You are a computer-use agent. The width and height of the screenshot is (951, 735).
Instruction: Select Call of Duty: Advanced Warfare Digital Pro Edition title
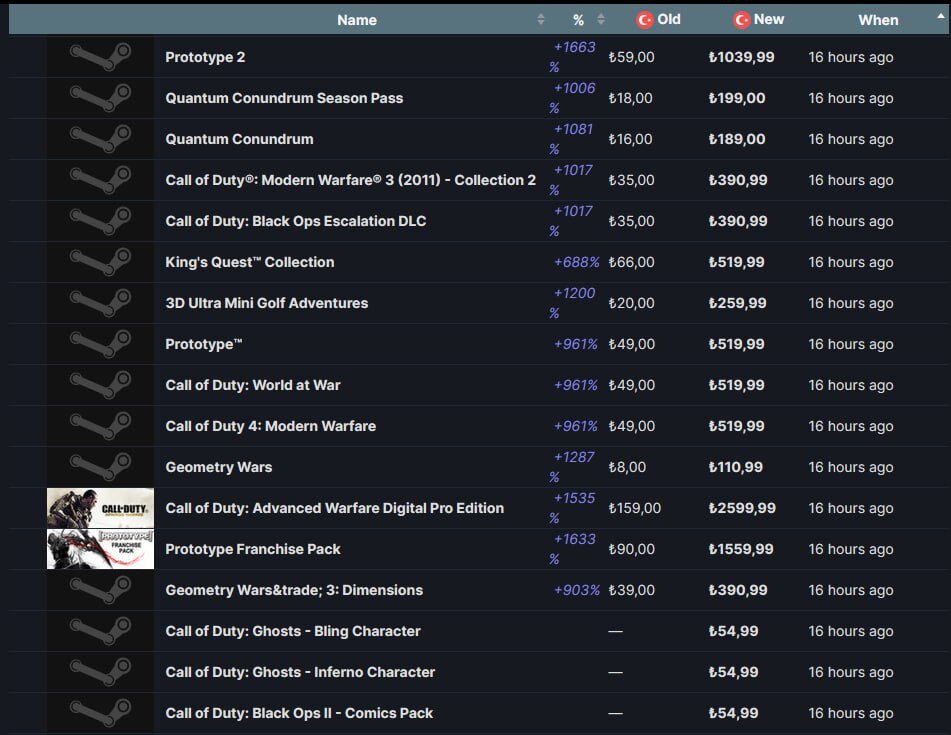(334, 508)
